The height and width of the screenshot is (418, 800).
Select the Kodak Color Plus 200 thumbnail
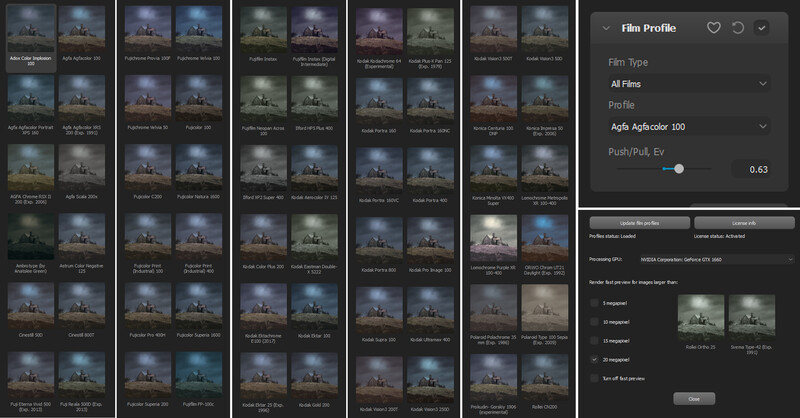(x=263, y=238)
